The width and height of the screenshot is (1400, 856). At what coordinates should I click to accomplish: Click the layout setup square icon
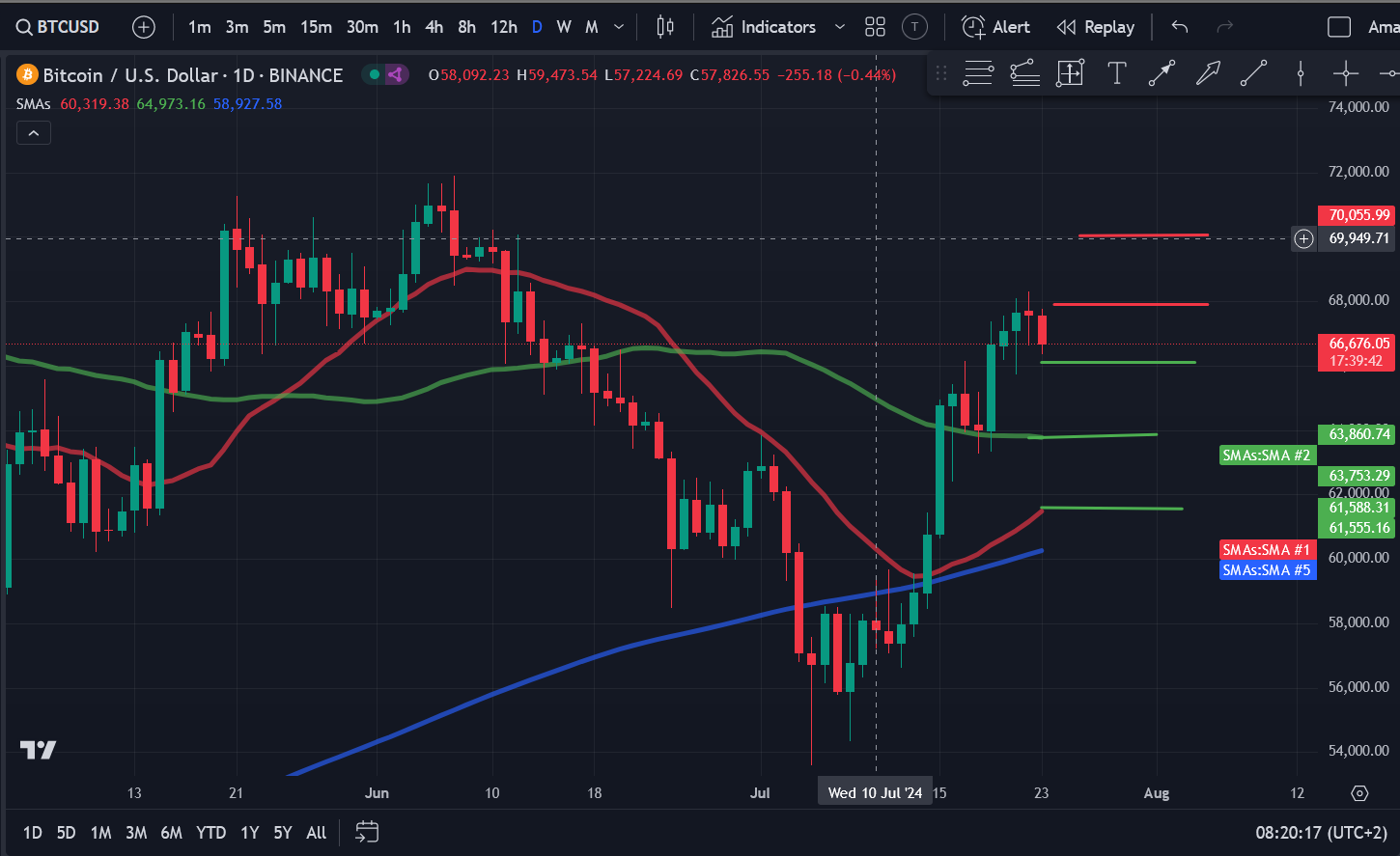point(1339,27)
